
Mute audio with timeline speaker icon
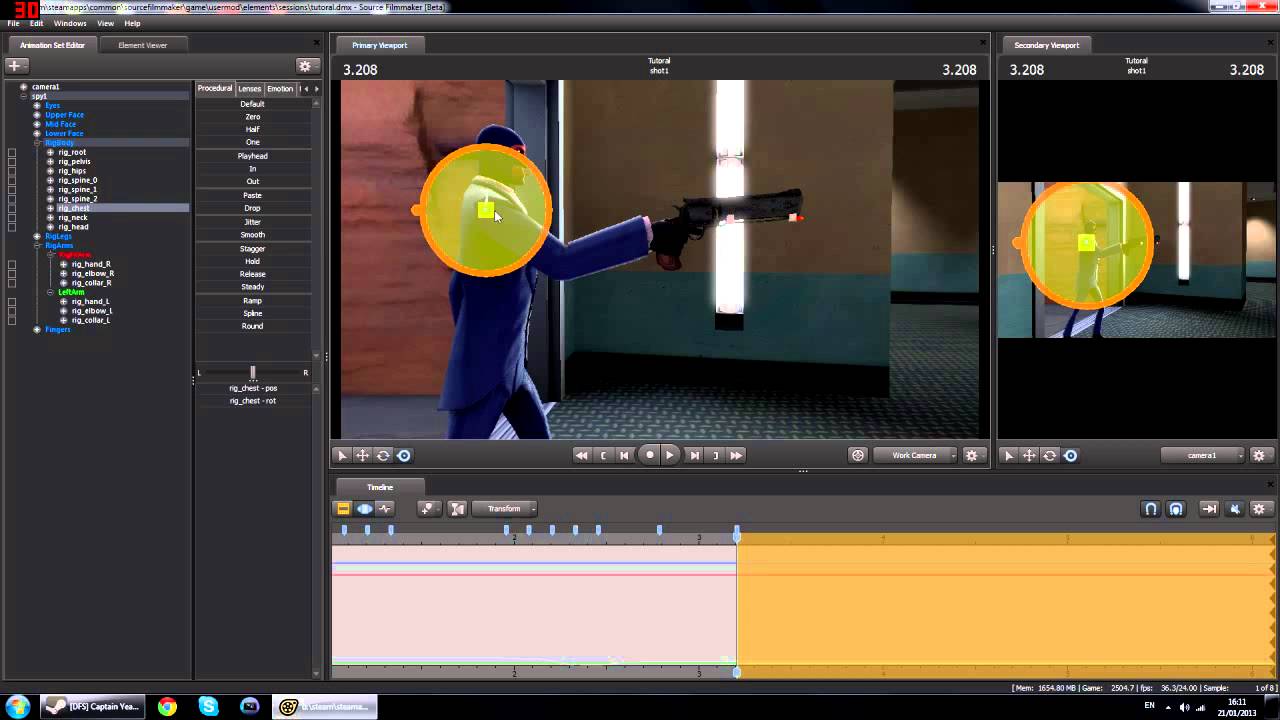1234,509
